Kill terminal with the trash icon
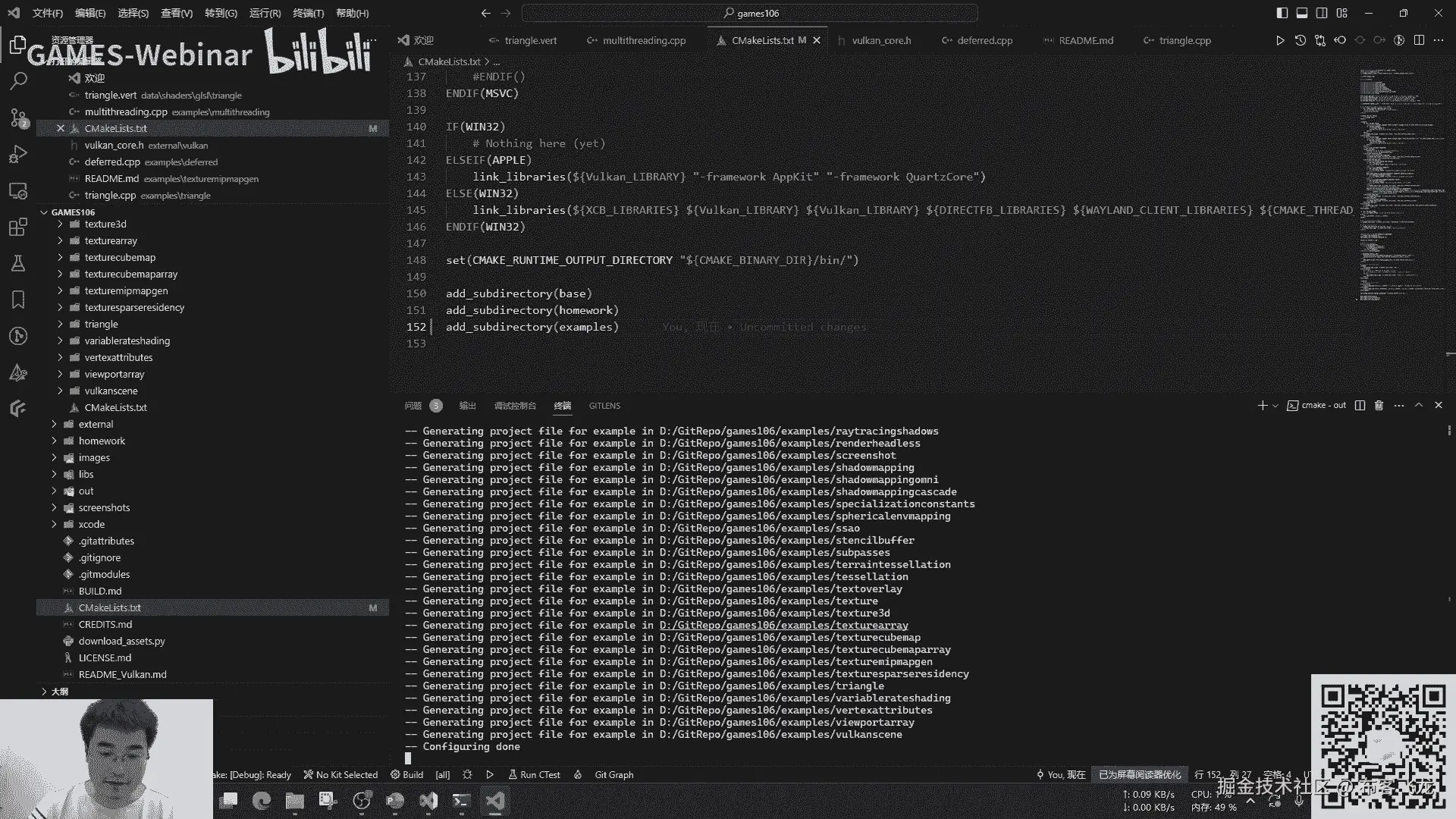 tap(1379, 406)
